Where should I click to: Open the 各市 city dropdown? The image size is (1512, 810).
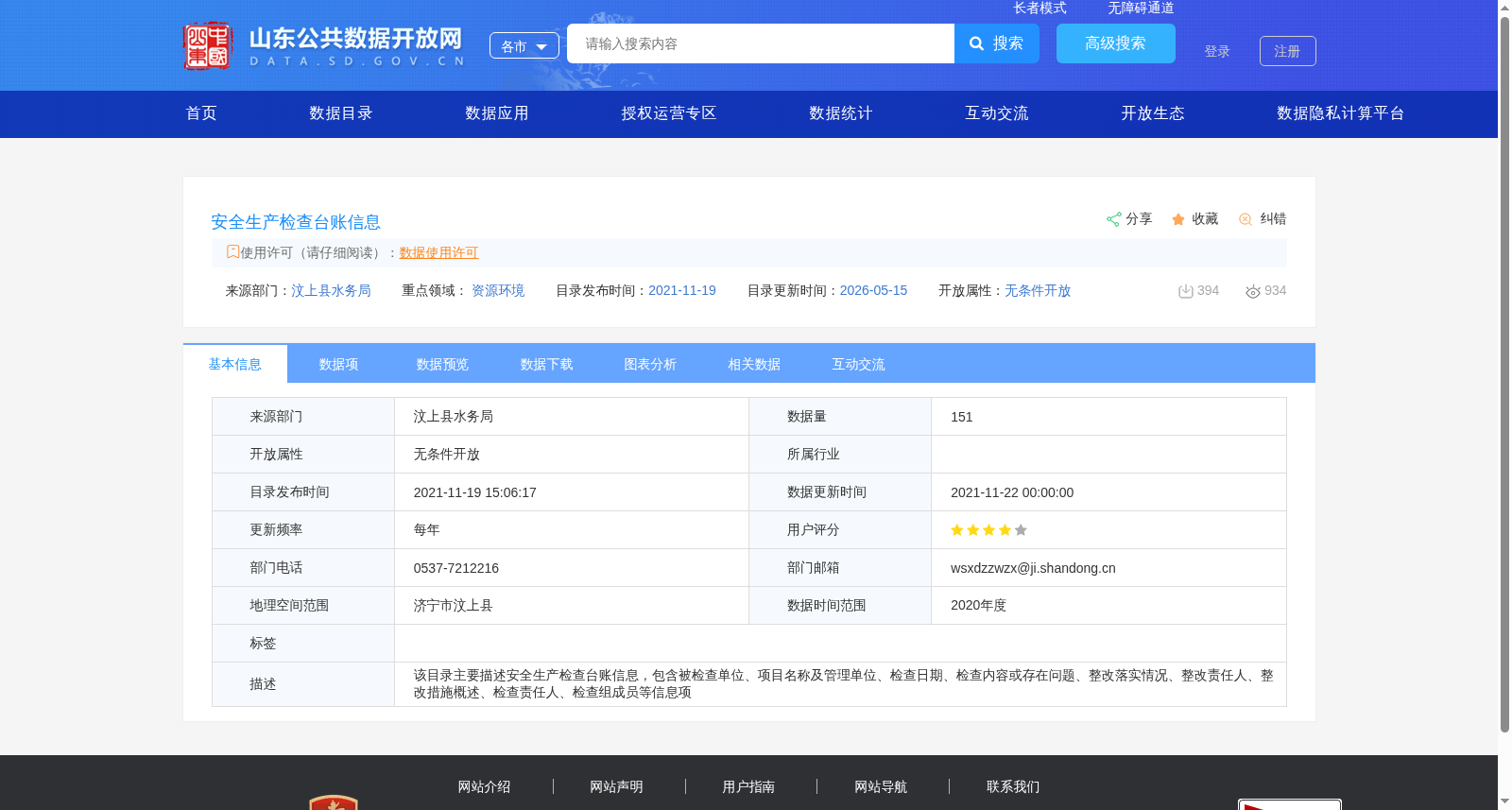pos(524,45)
